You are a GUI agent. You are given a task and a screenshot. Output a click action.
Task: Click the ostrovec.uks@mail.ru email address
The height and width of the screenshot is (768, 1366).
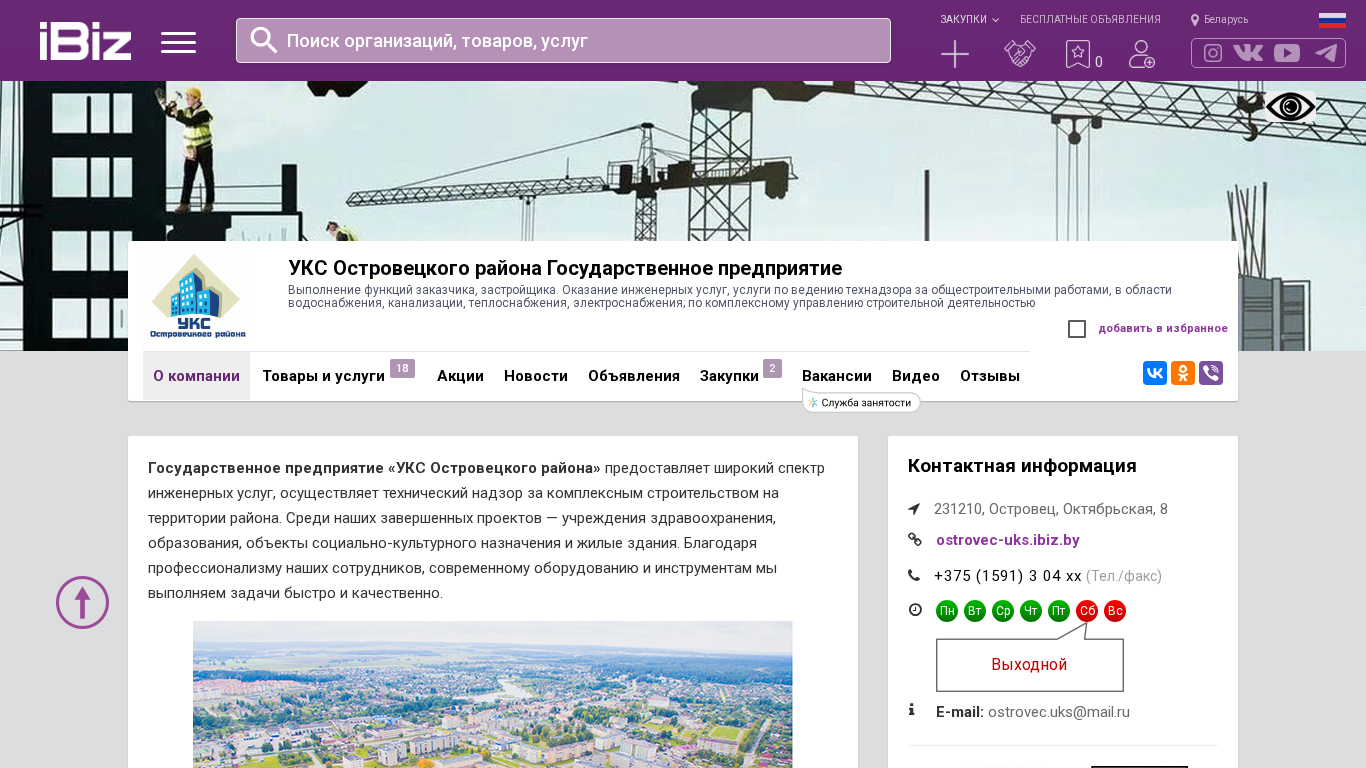(x=1059, y=712)
